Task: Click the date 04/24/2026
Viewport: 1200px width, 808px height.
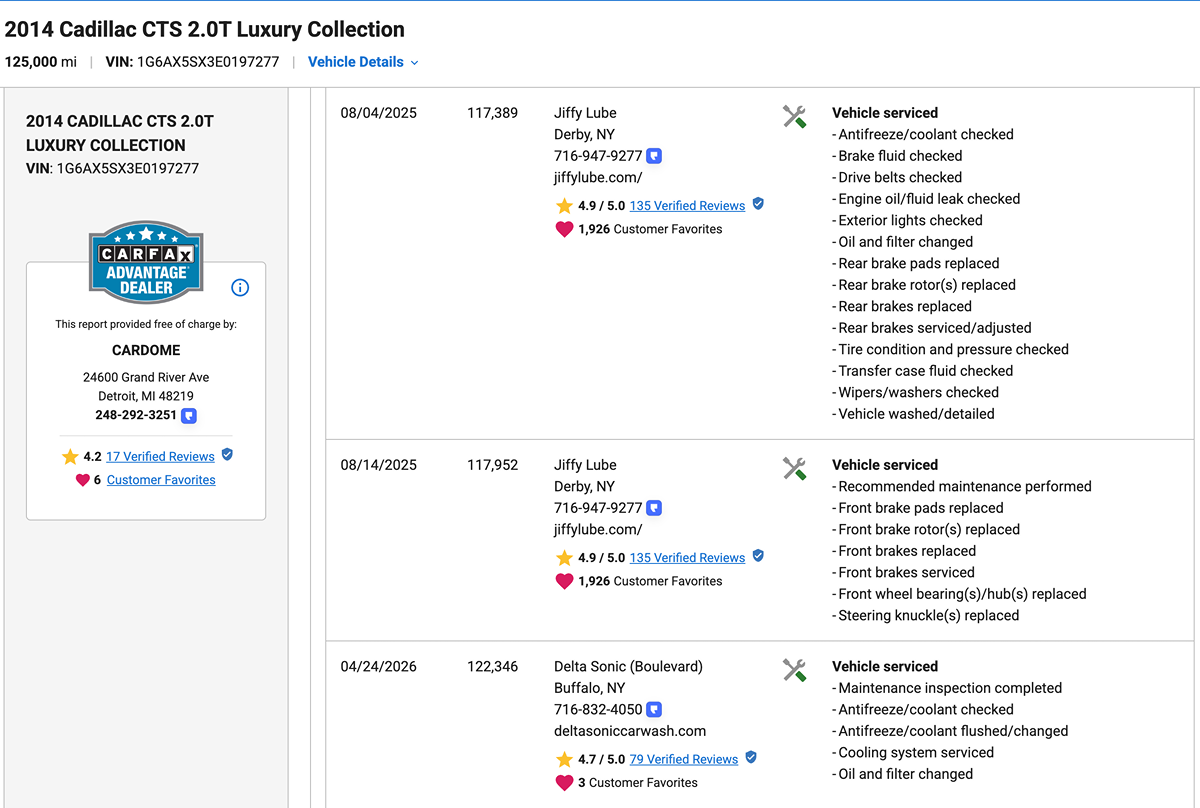Action: (x=378, y=667)
